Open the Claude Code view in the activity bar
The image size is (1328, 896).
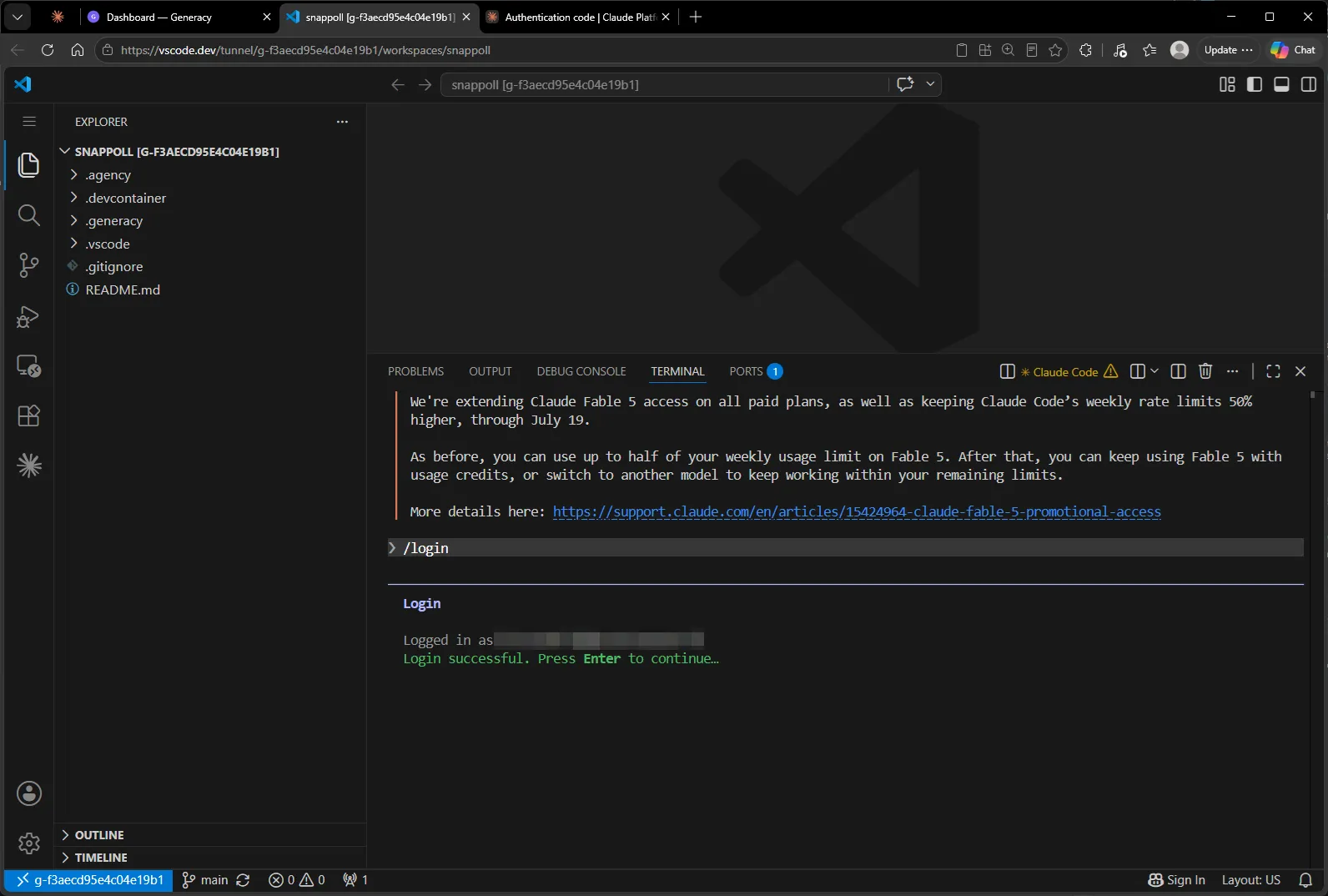coord(28,466)
